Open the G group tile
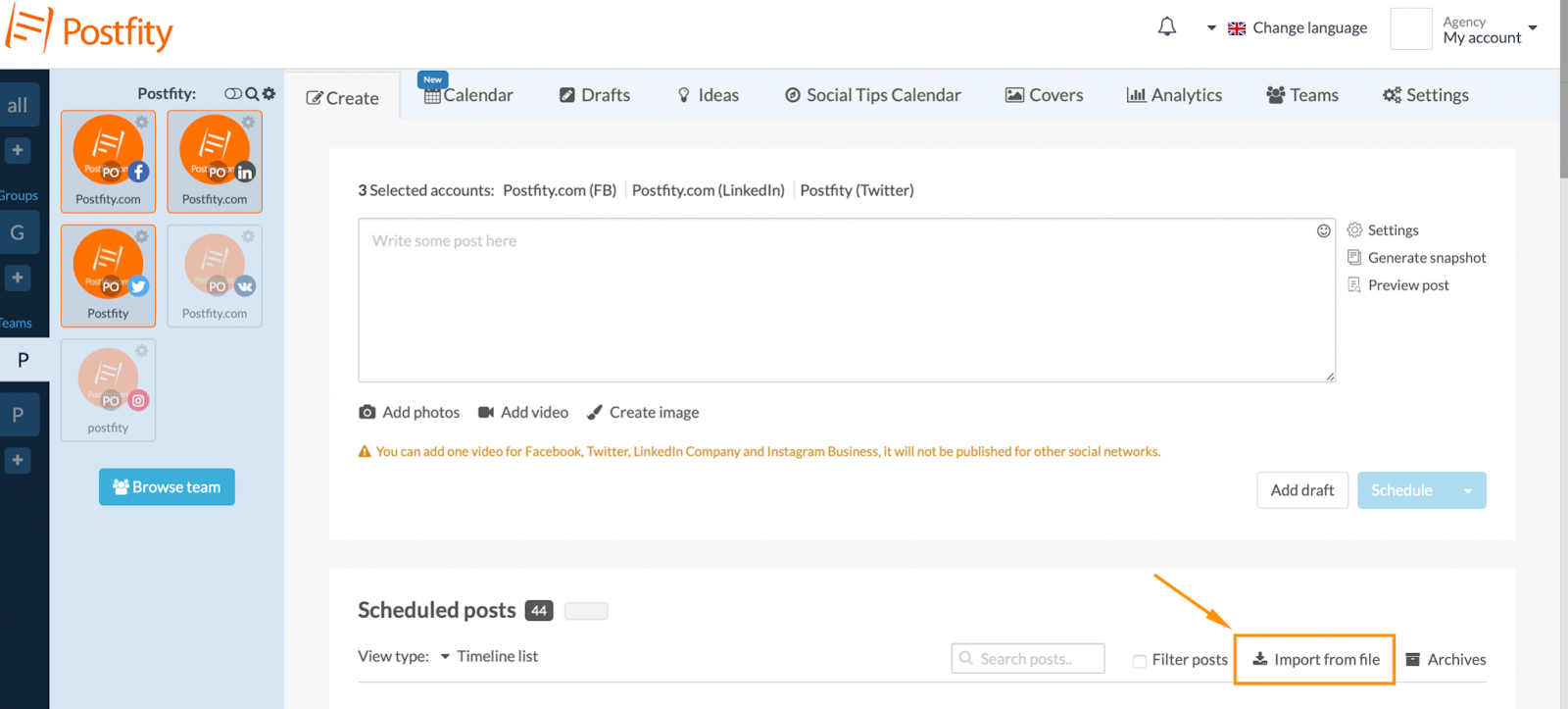This screenshot has height=709, width=1568. coord(18,233)
